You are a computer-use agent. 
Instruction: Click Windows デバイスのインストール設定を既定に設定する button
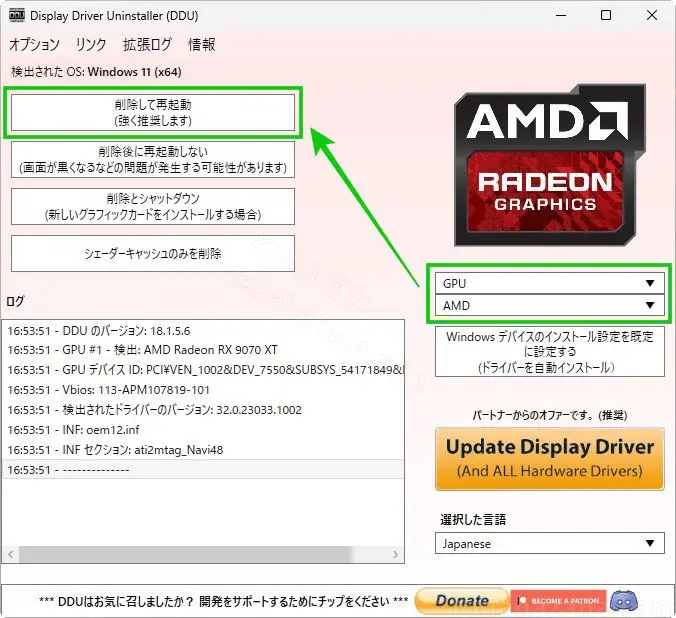click(550, 351)
